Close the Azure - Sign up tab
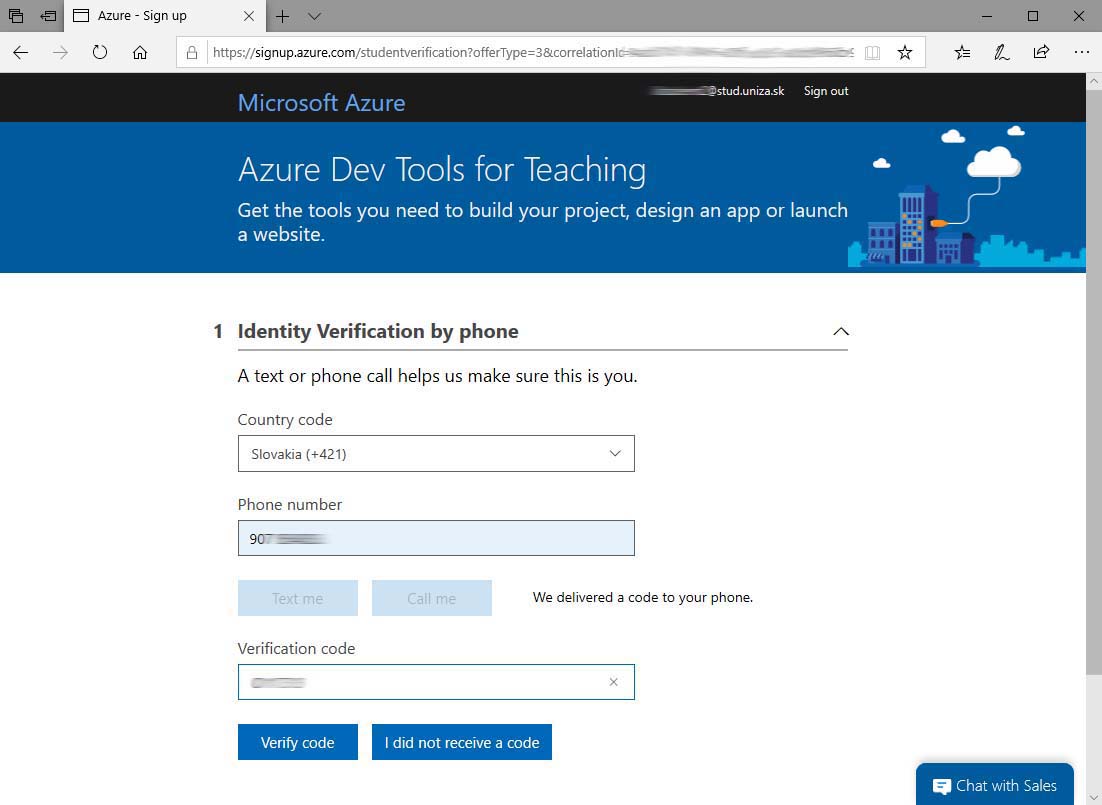The width and height of the screenshot is (1102, 805). pyautogui.click(x=249, y=15)
